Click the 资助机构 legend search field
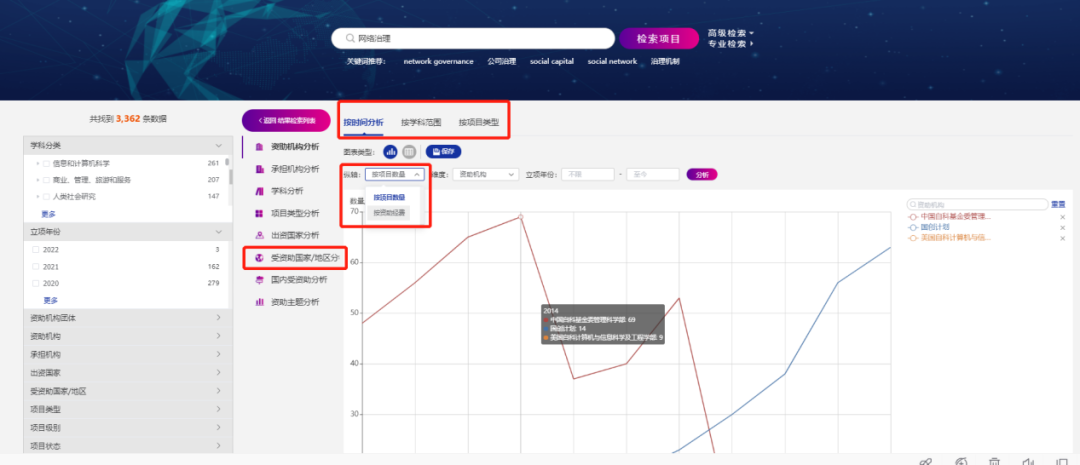Image resolution: width=1080 pixels, height=465 pixels. click(x=976, y=204)
